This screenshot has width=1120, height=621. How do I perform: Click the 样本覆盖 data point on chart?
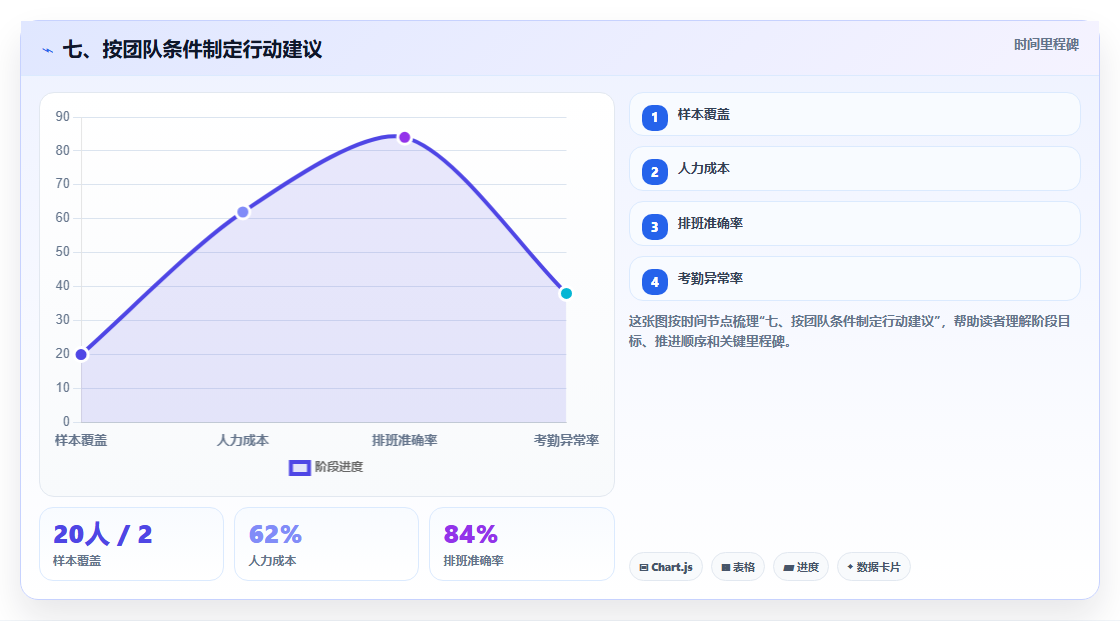click(x=81, y=354)
